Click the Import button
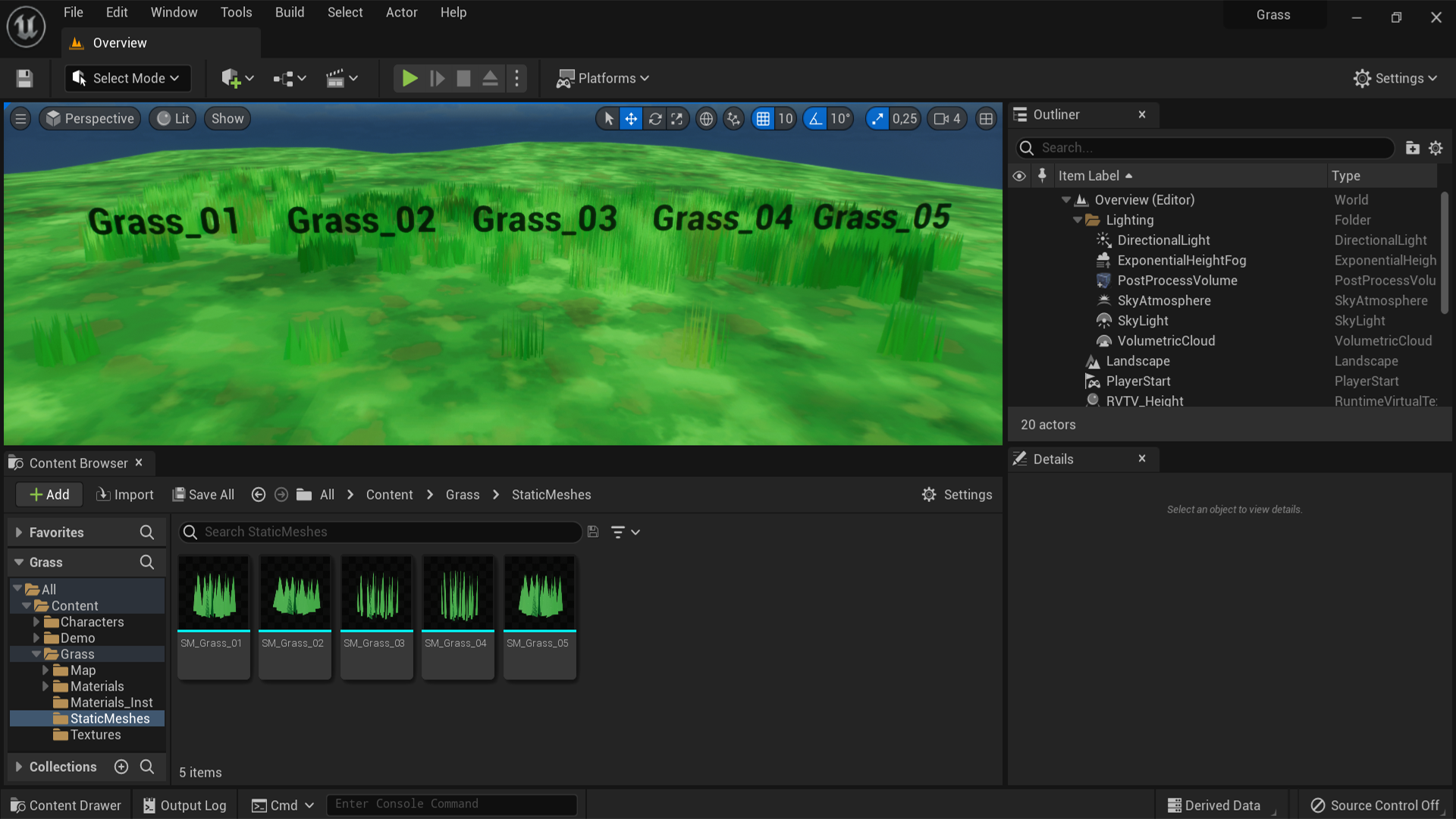Viewport: 1456px width, 819px height. [125, 494]
